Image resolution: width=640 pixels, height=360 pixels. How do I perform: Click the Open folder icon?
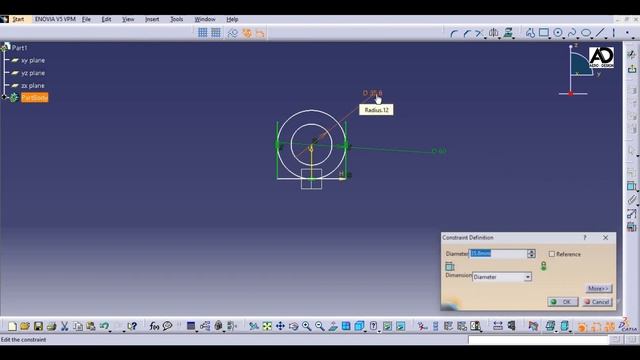click(25, 326)
